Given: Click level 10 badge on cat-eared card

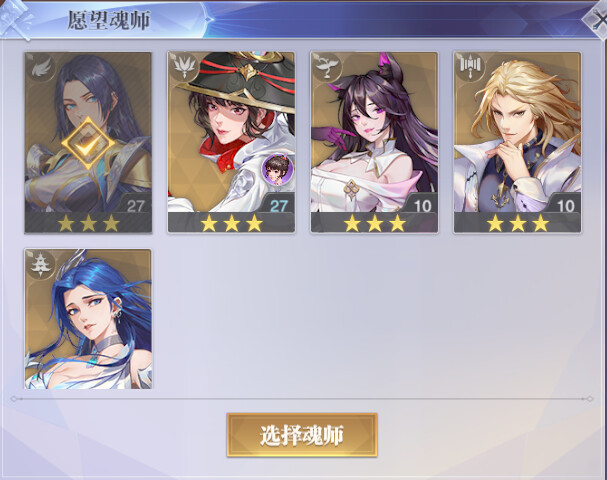Looking at the screenshot, I should [x=422, y=206].
